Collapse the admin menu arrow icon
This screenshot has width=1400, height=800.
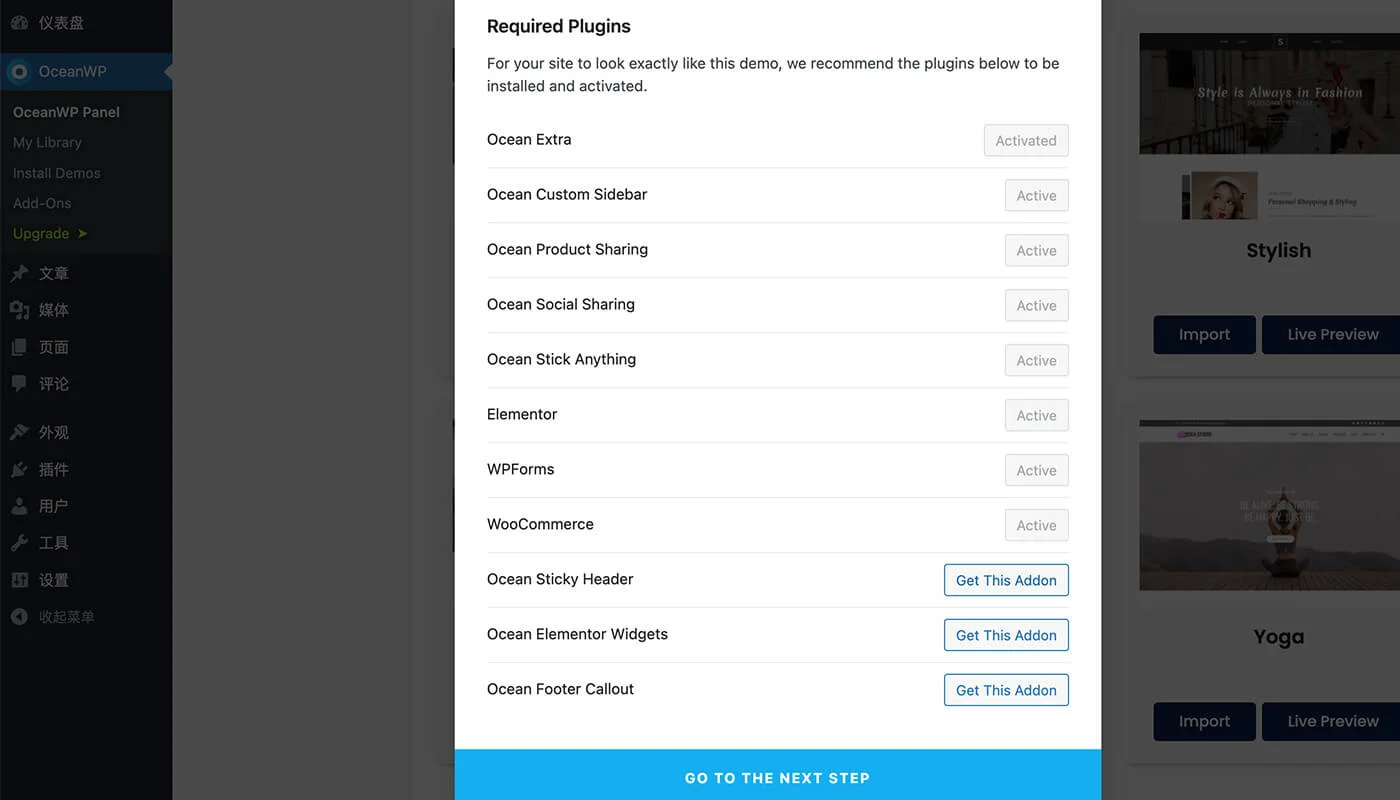click(x=19, y=617)
